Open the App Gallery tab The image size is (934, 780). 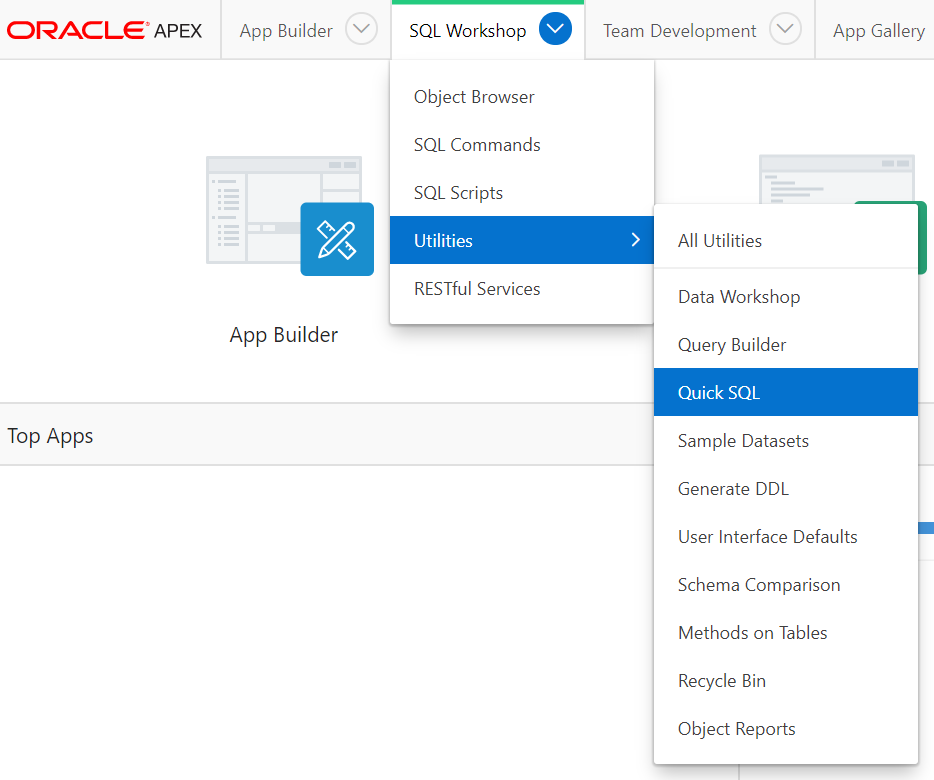tap(878, 31)
